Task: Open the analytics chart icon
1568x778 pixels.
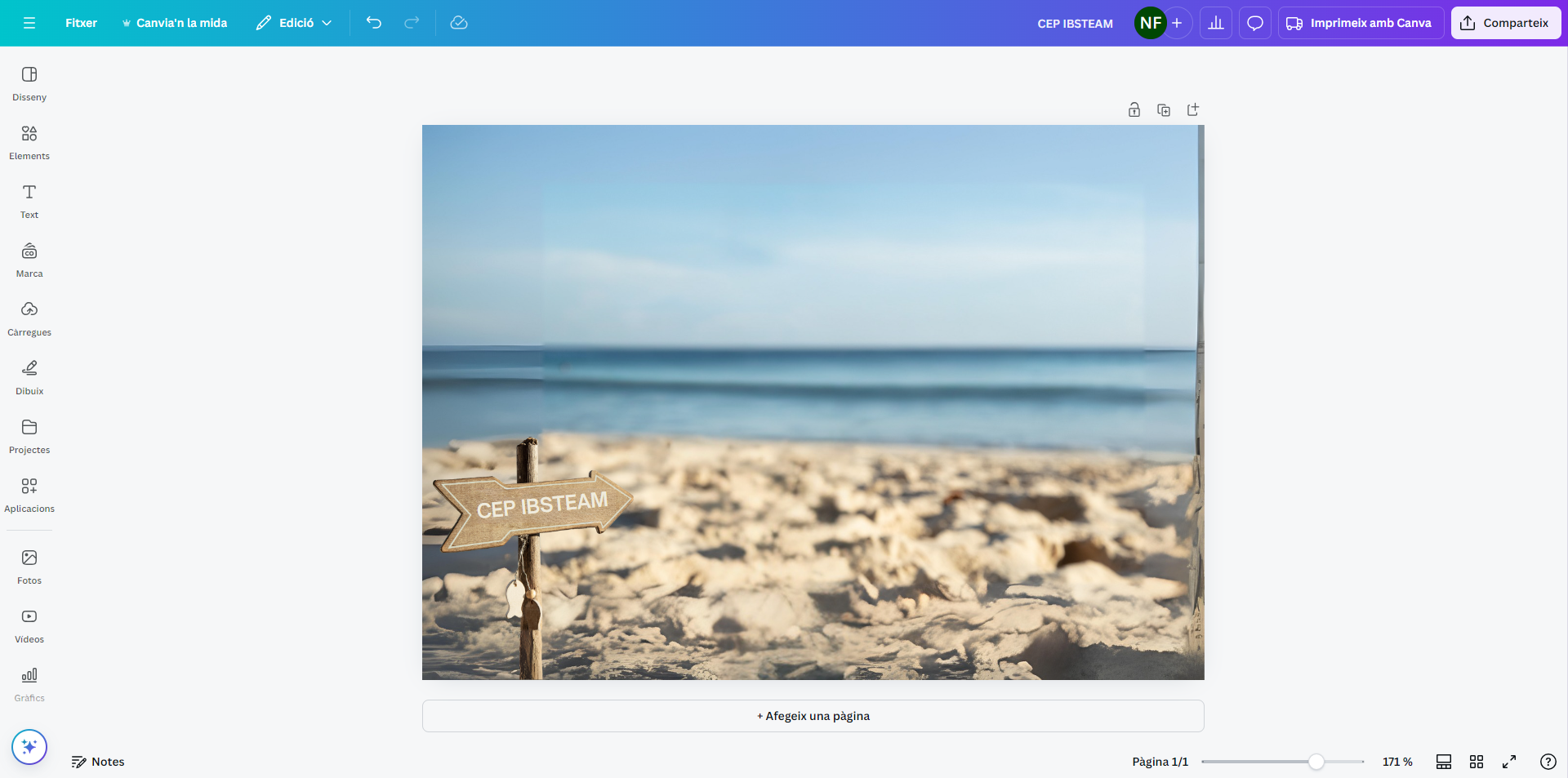Action: coord(1216,23)
